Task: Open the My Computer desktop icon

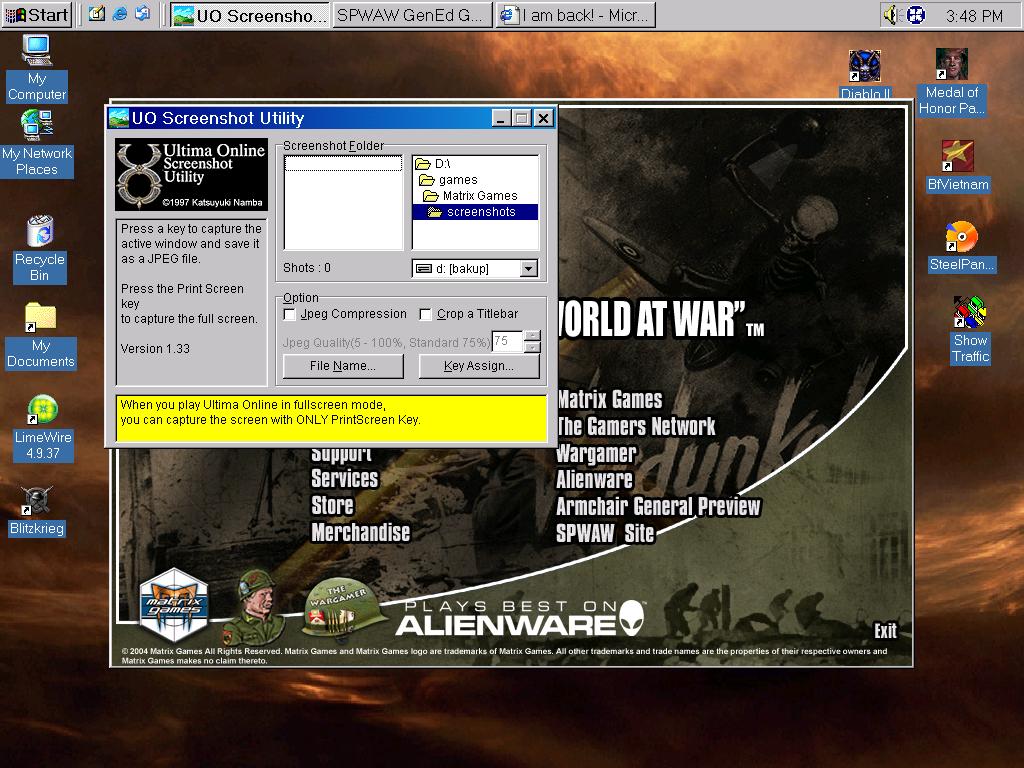Action: [36, 68]
